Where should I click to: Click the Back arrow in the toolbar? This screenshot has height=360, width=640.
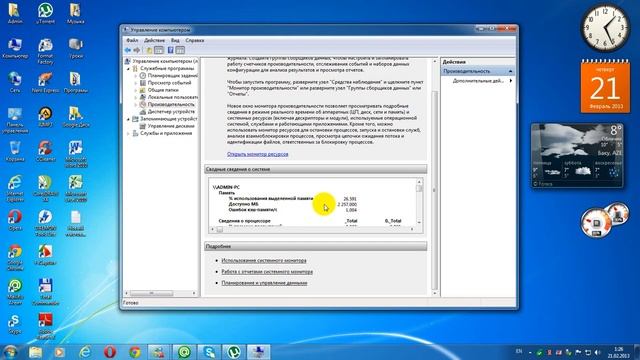[x=128, y=50]
